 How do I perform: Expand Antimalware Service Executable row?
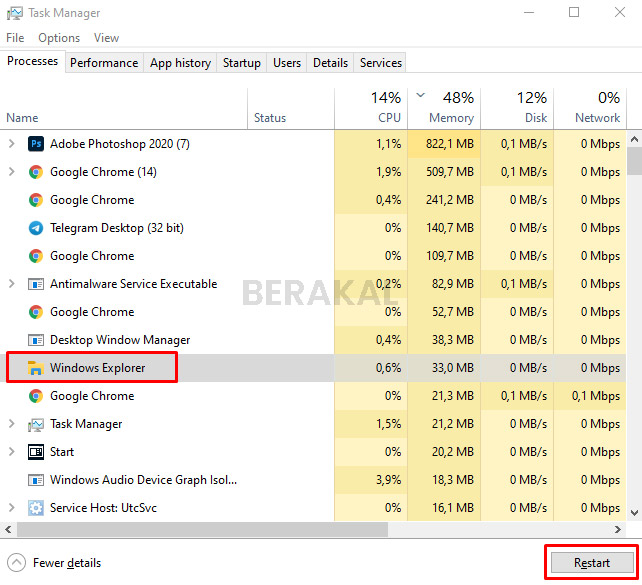click(x=11, y=284)
